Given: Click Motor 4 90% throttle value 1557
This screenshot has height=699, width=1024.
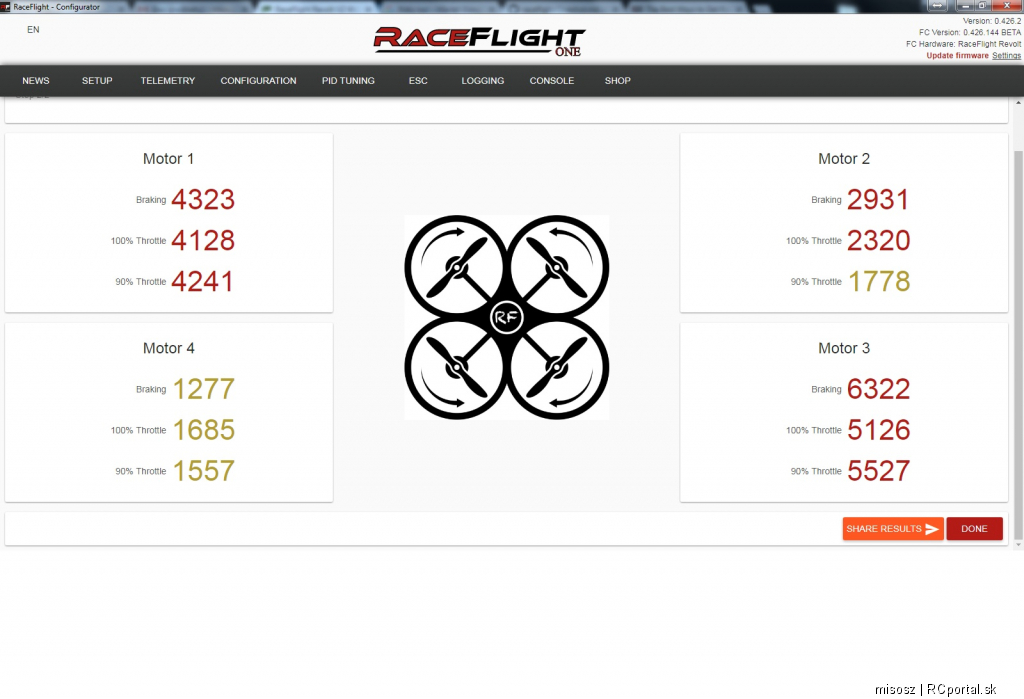Looking at the screenshot, I should pos(204,471).
